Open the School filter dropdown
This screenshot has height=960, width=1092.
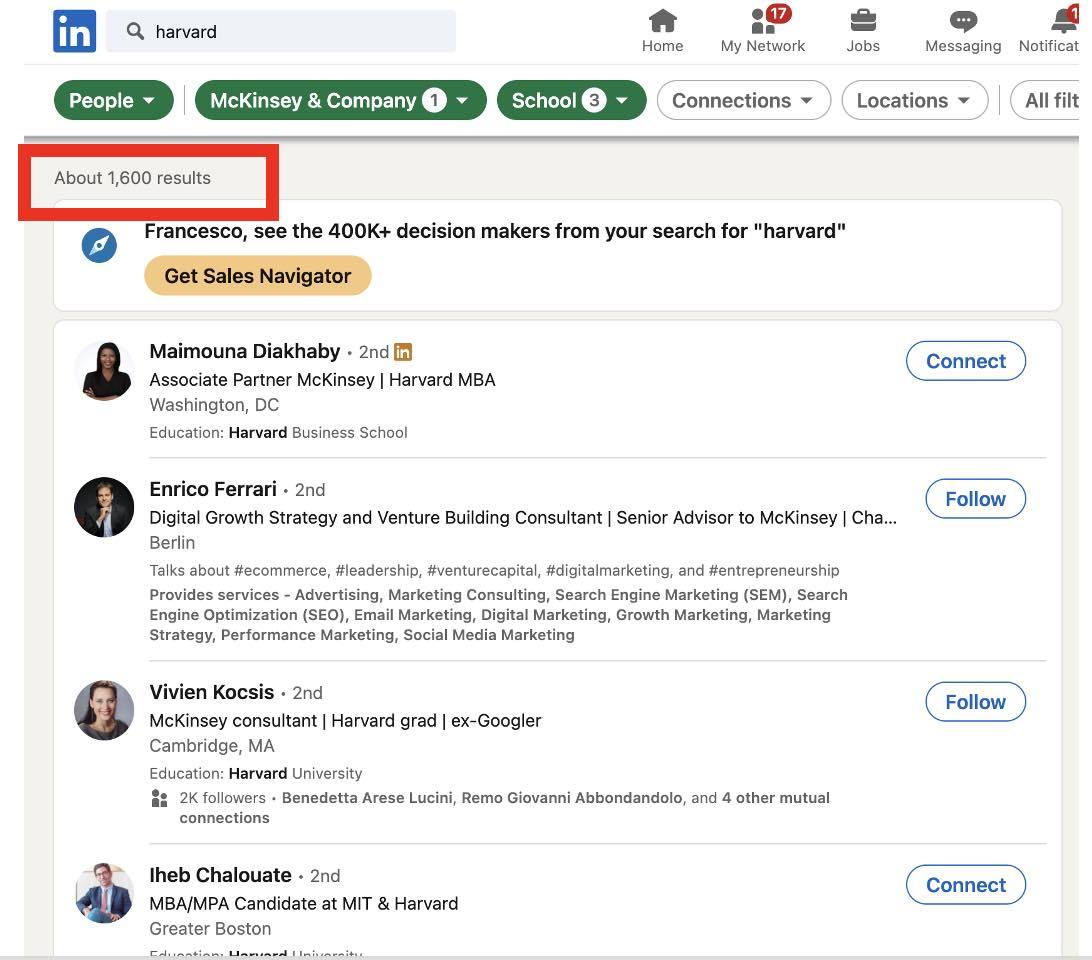(571, 100)
